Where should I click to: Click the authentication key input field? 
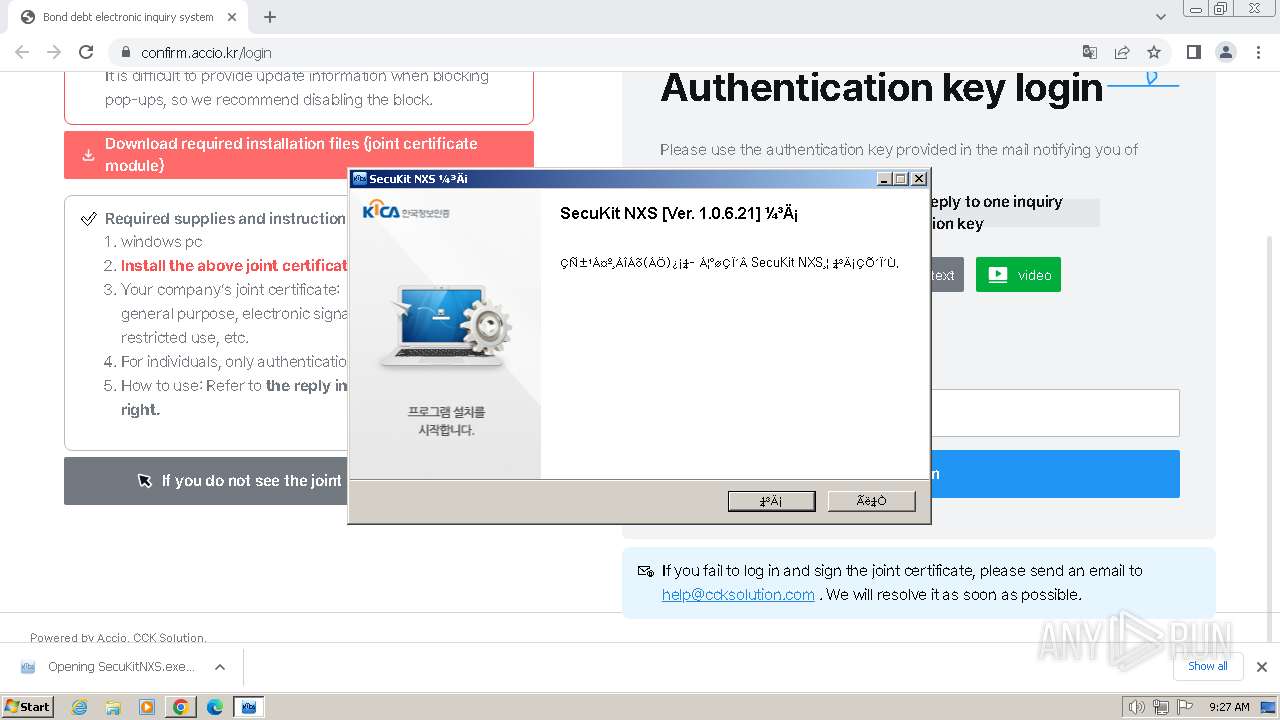1055,413
